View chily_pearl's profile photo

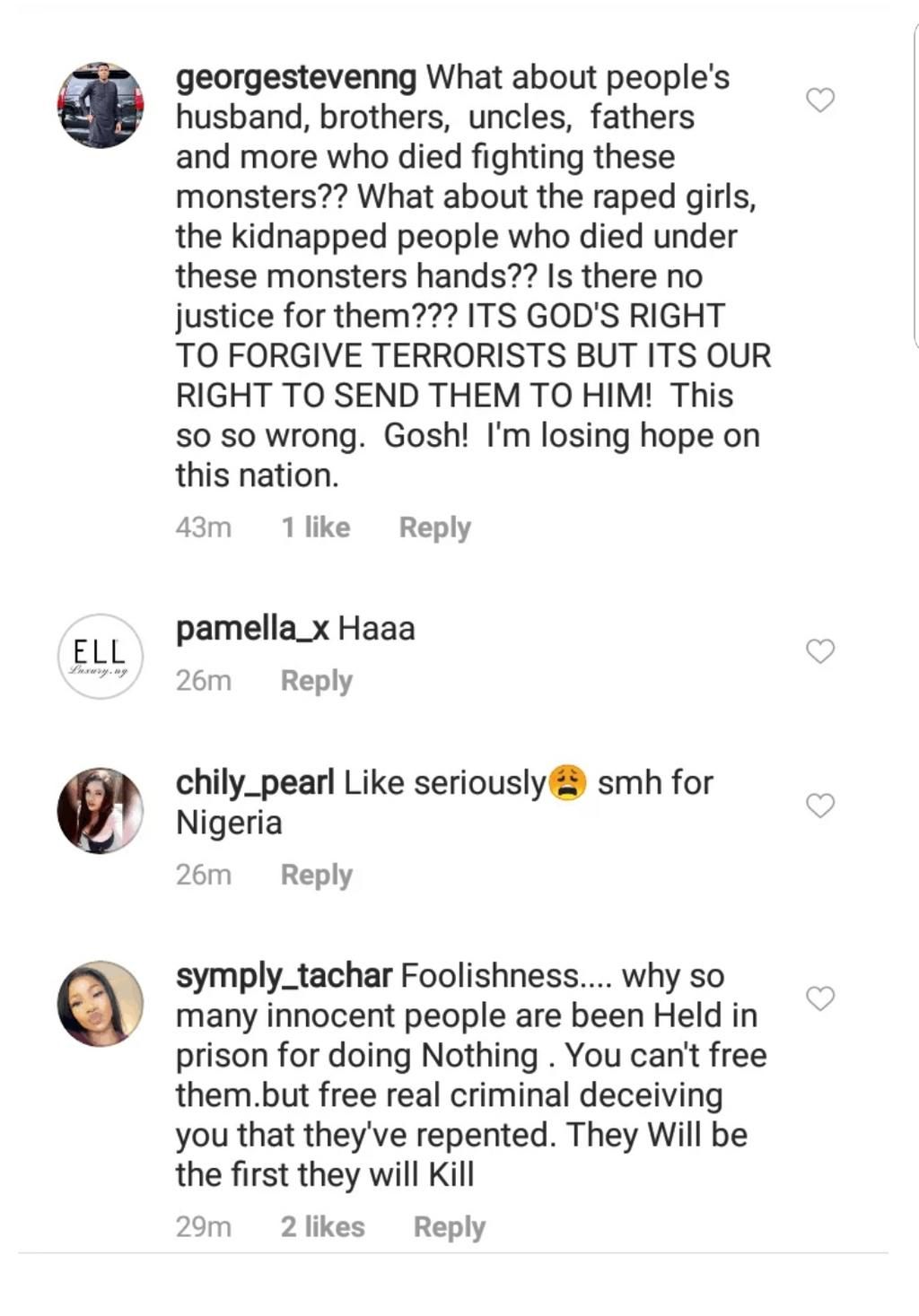[x=101, y=810]
